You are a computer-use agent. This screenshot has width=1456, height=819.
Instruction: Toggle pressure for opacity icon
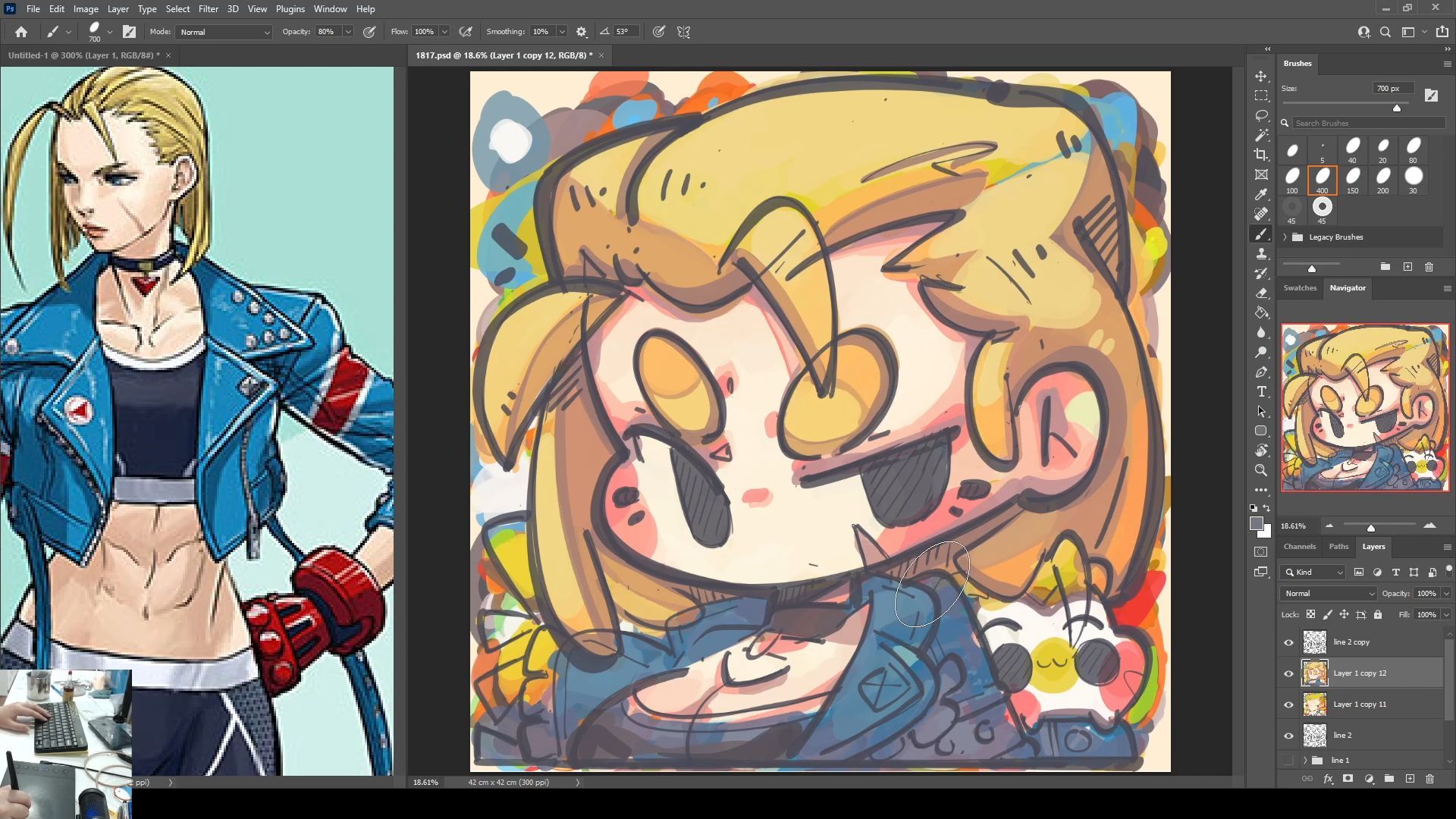point(369,32)
